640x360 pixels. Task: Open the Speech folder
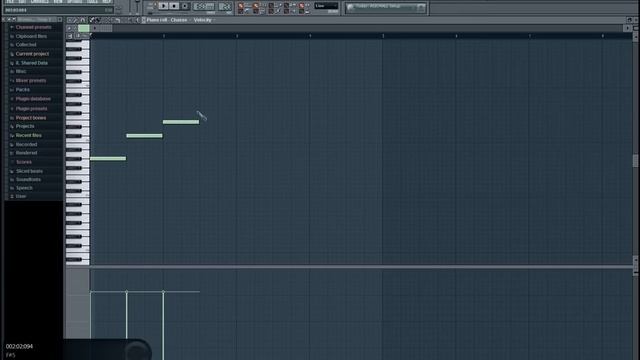coord(24,188)
